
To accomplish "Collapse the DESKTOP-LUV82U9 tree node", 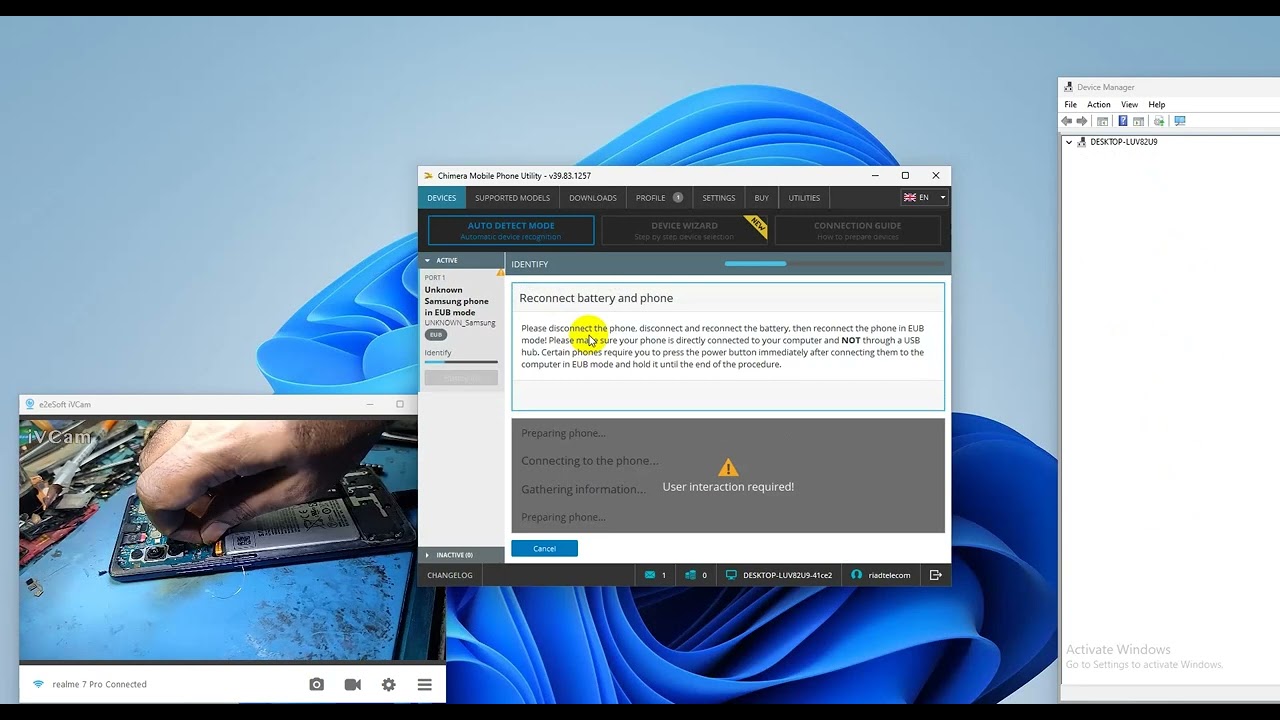I will (1069, 142).
